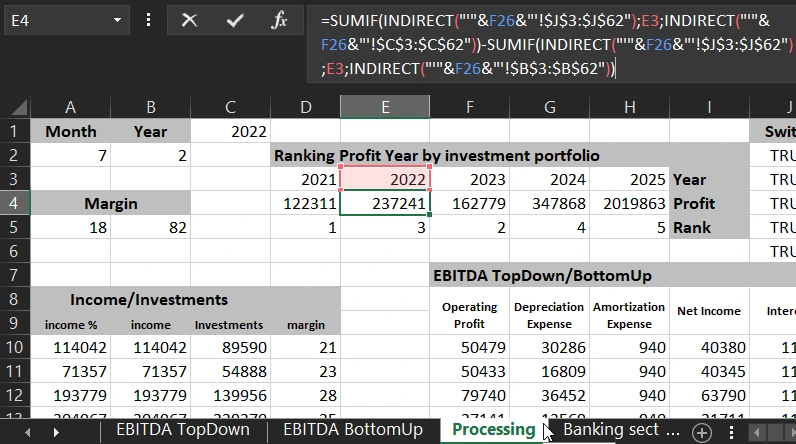The image size is (796, 444).
Task: Click profit cell 122311
Action: click(306, 203)
